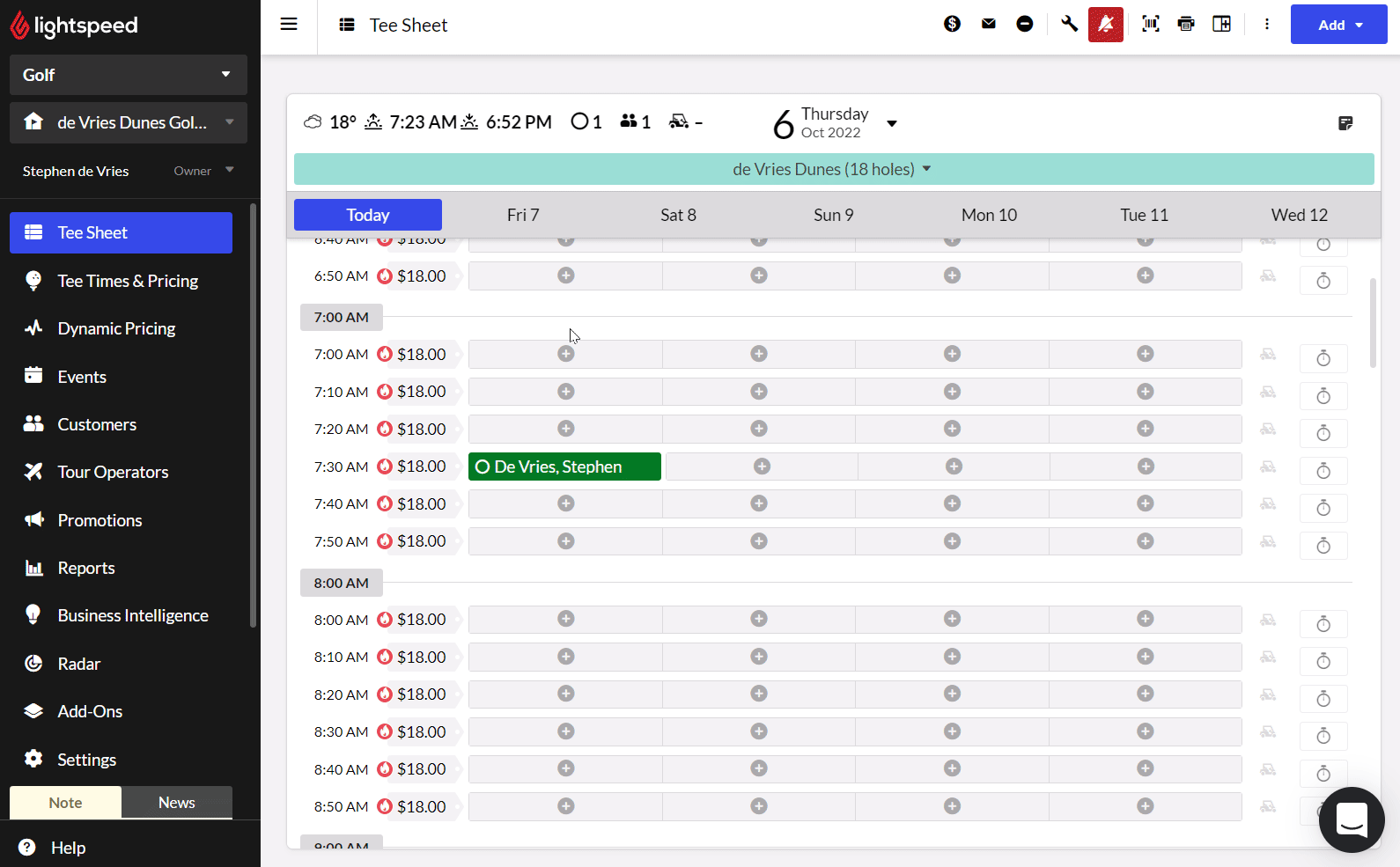This screenshot has width=1400, height=867.
Task: Open Customers section
Action: click(x=121, y=424)
